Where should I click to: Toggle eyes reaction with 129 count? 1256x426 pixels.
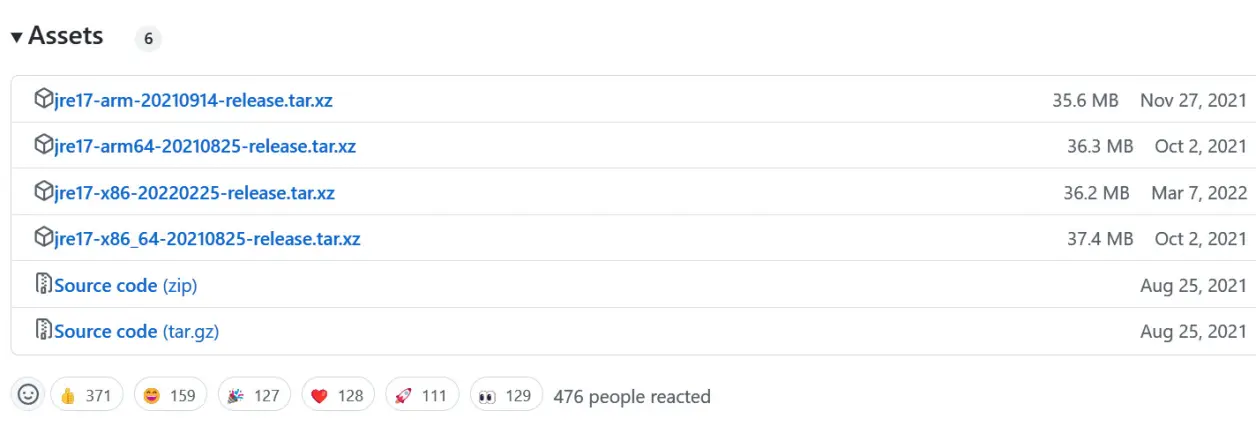[505, 395]
